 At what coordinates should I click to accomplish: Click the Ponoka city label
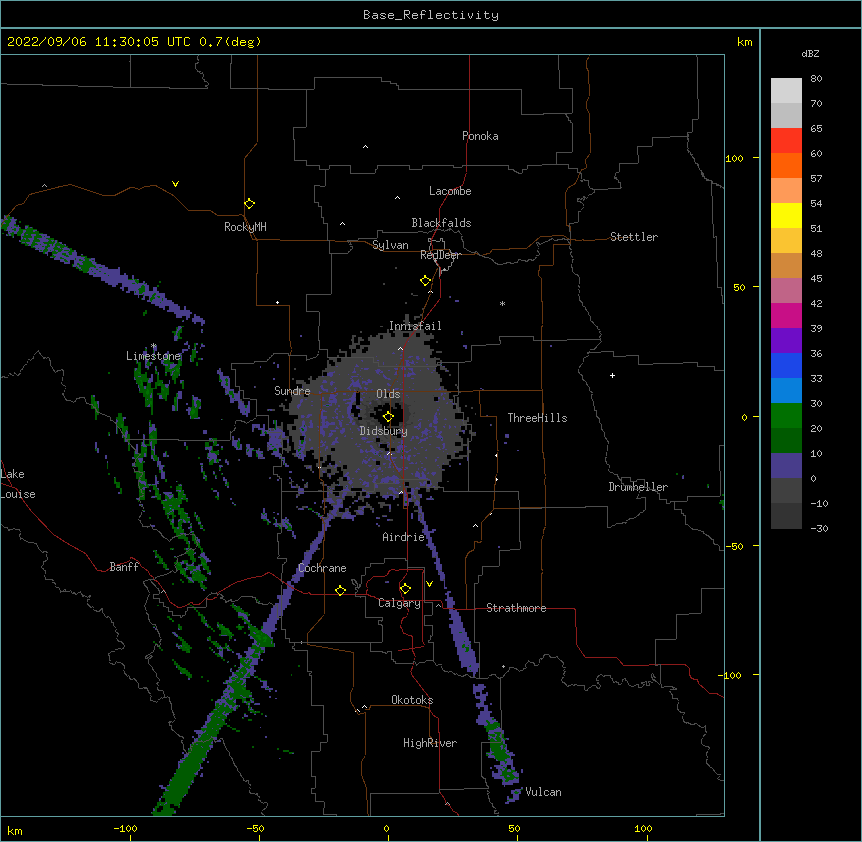[x=480, y=136]
